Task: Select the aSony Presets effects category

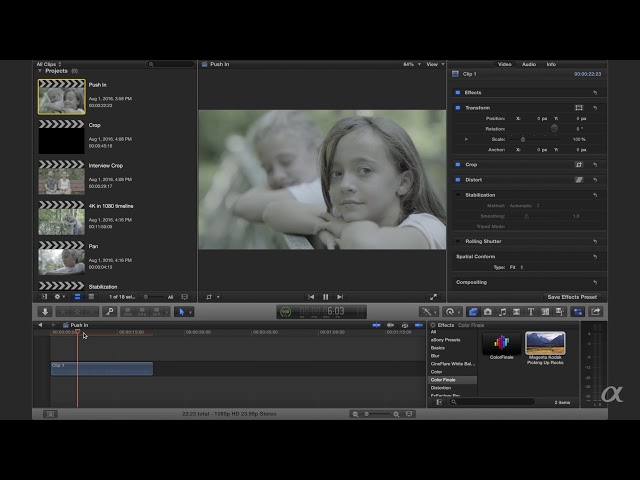Action: pos(445,340)
